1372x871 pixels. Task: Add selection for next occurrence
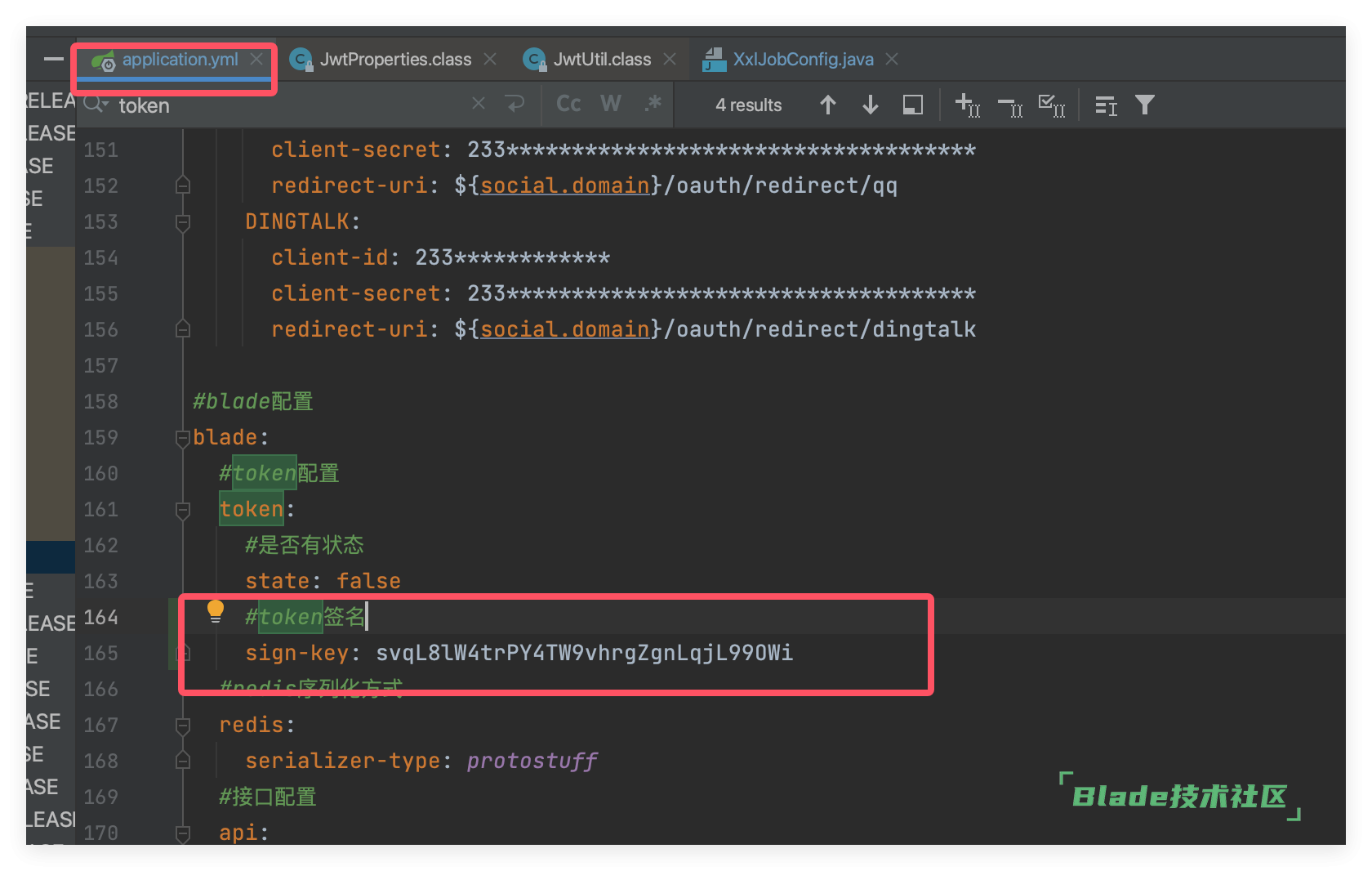(968, 105)
